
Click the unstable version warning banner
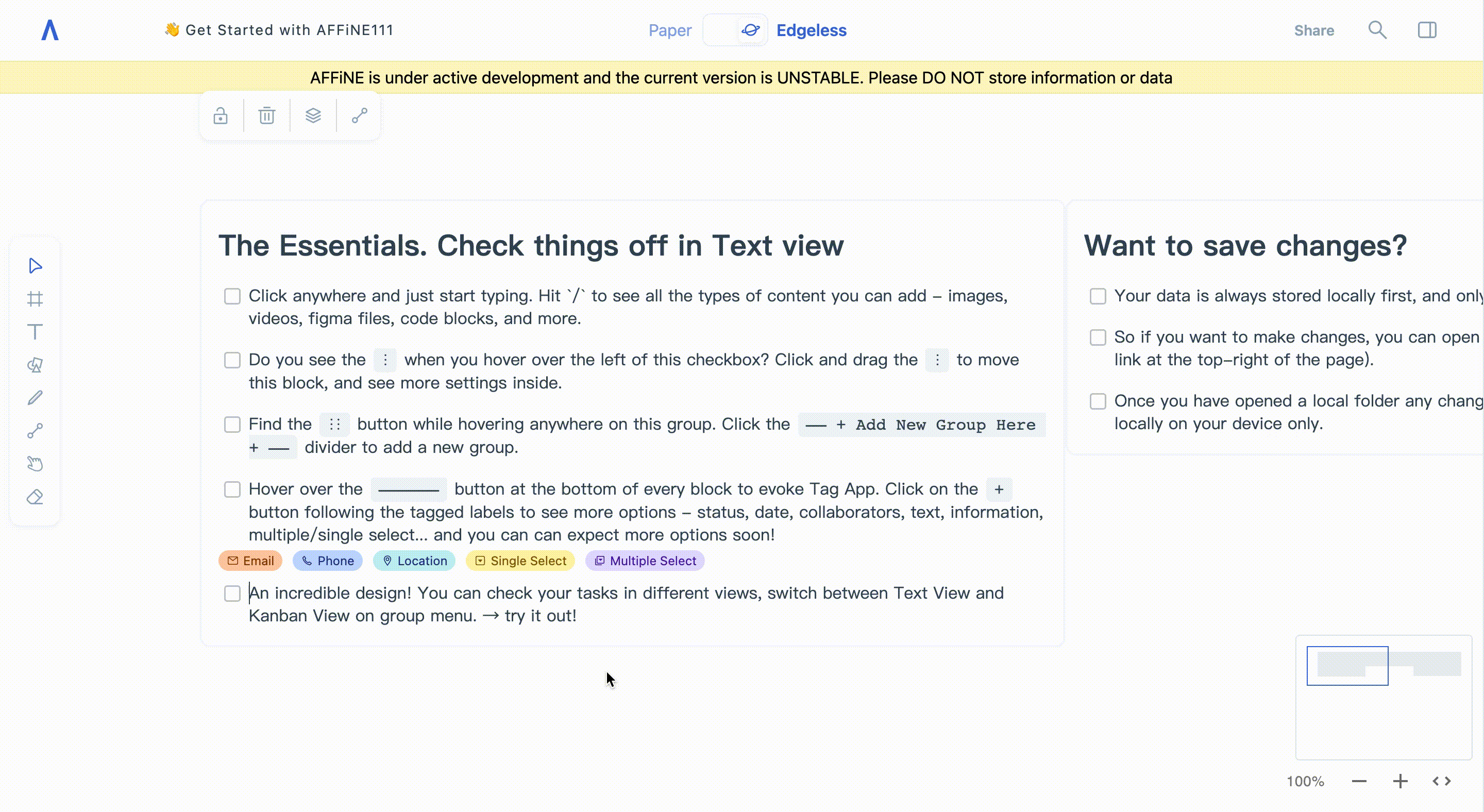tap(741, 78)
